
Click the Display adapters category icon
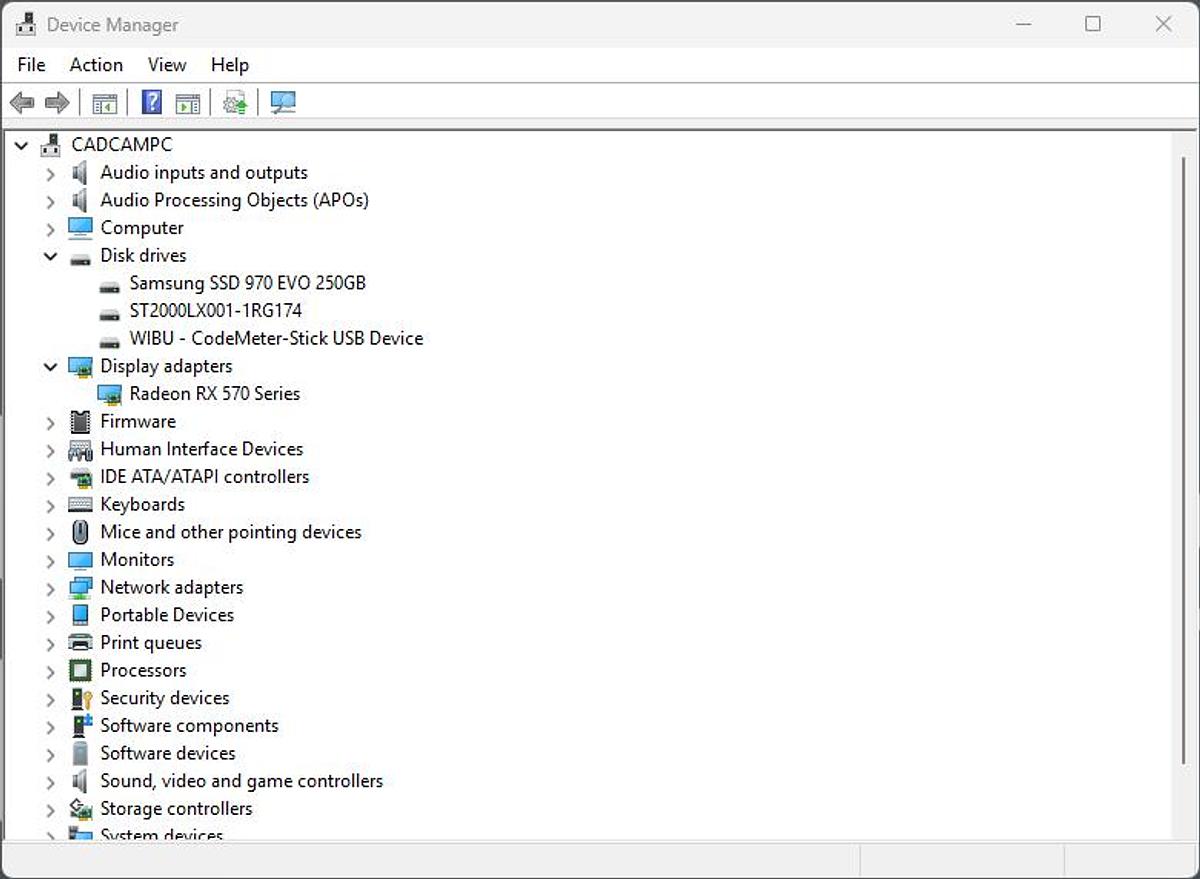pos(80,367)
